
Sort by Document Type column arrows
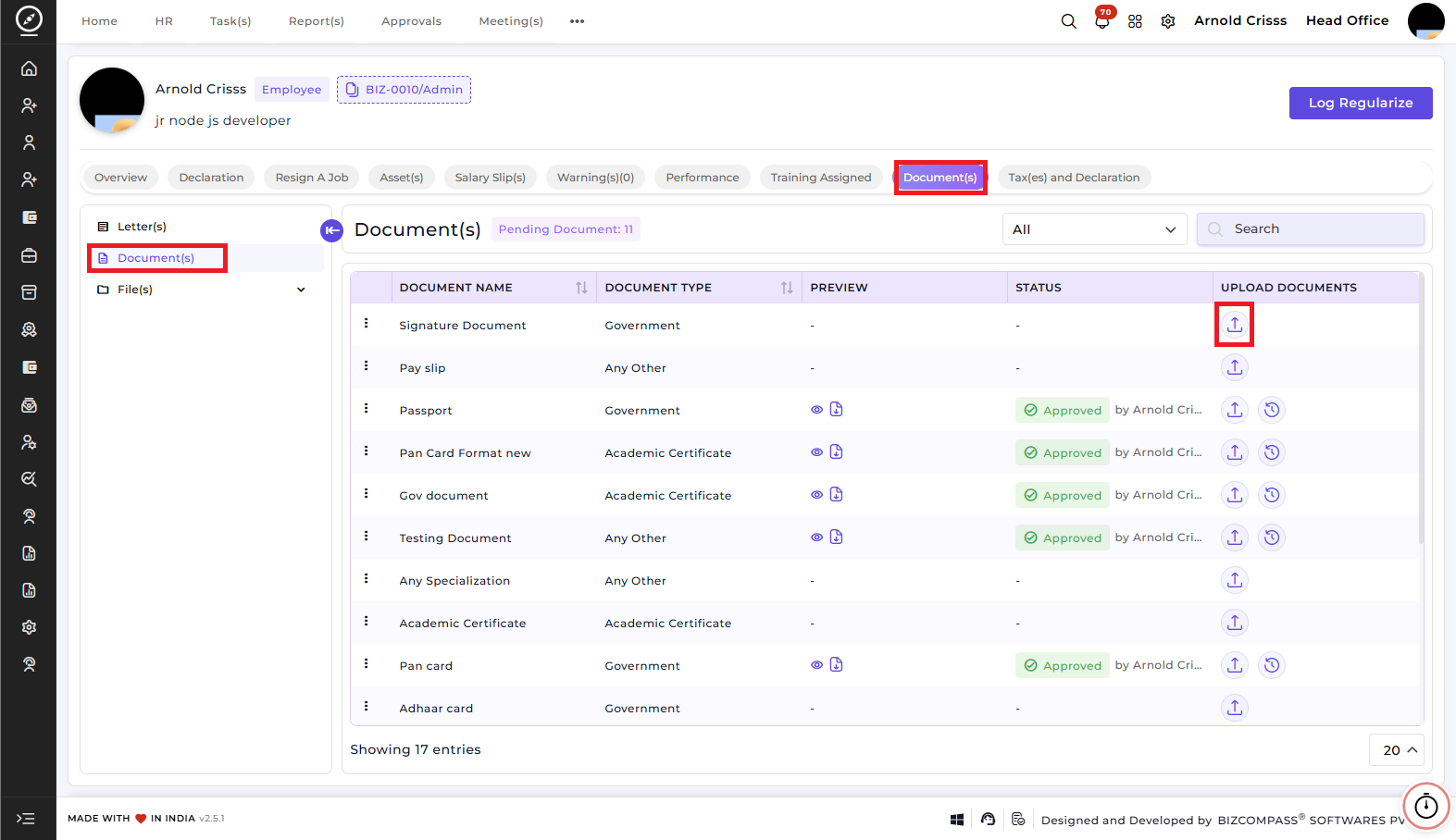[787, 288]
